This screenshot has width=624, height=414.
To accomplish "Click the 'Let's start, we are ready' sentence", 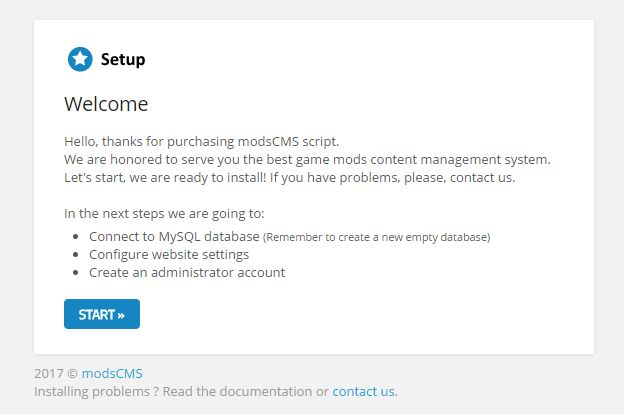I will coord(289,177).
